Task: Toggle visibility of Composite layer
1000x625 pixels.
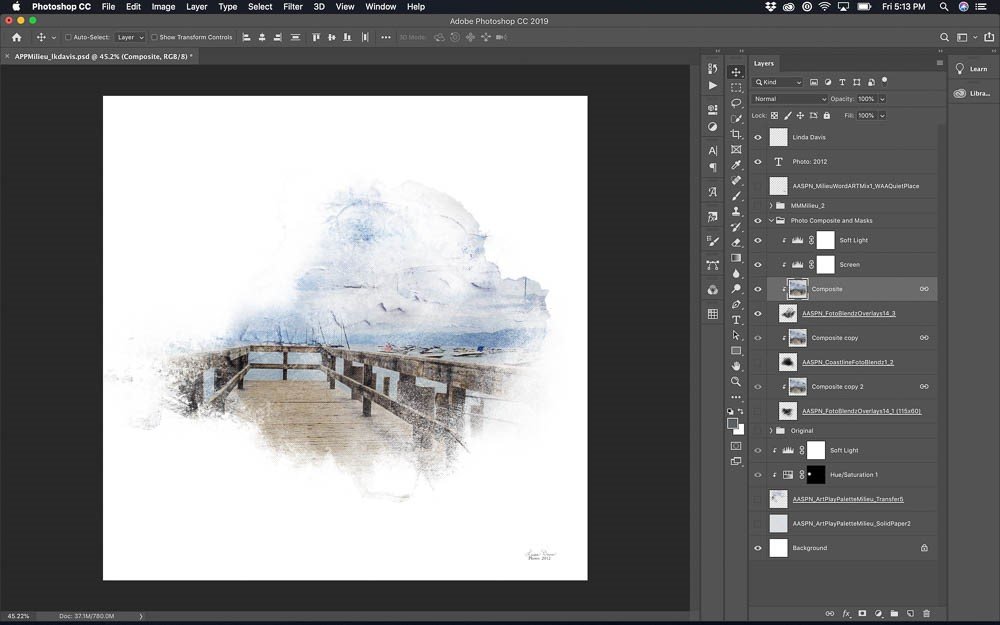Action: pos(758,289)
